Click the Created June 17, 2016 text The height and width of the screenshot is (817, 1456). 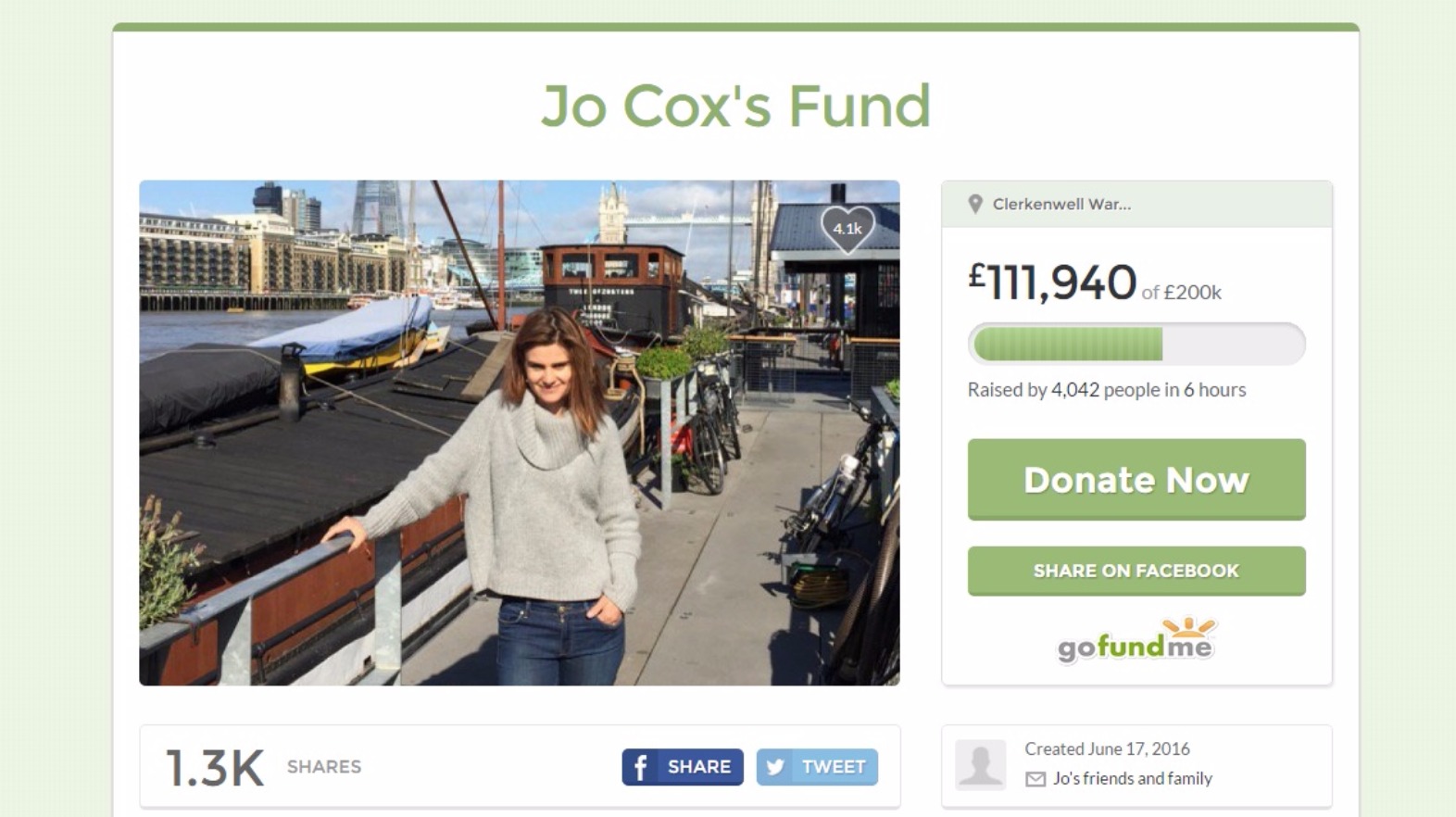coord(1107,748)
